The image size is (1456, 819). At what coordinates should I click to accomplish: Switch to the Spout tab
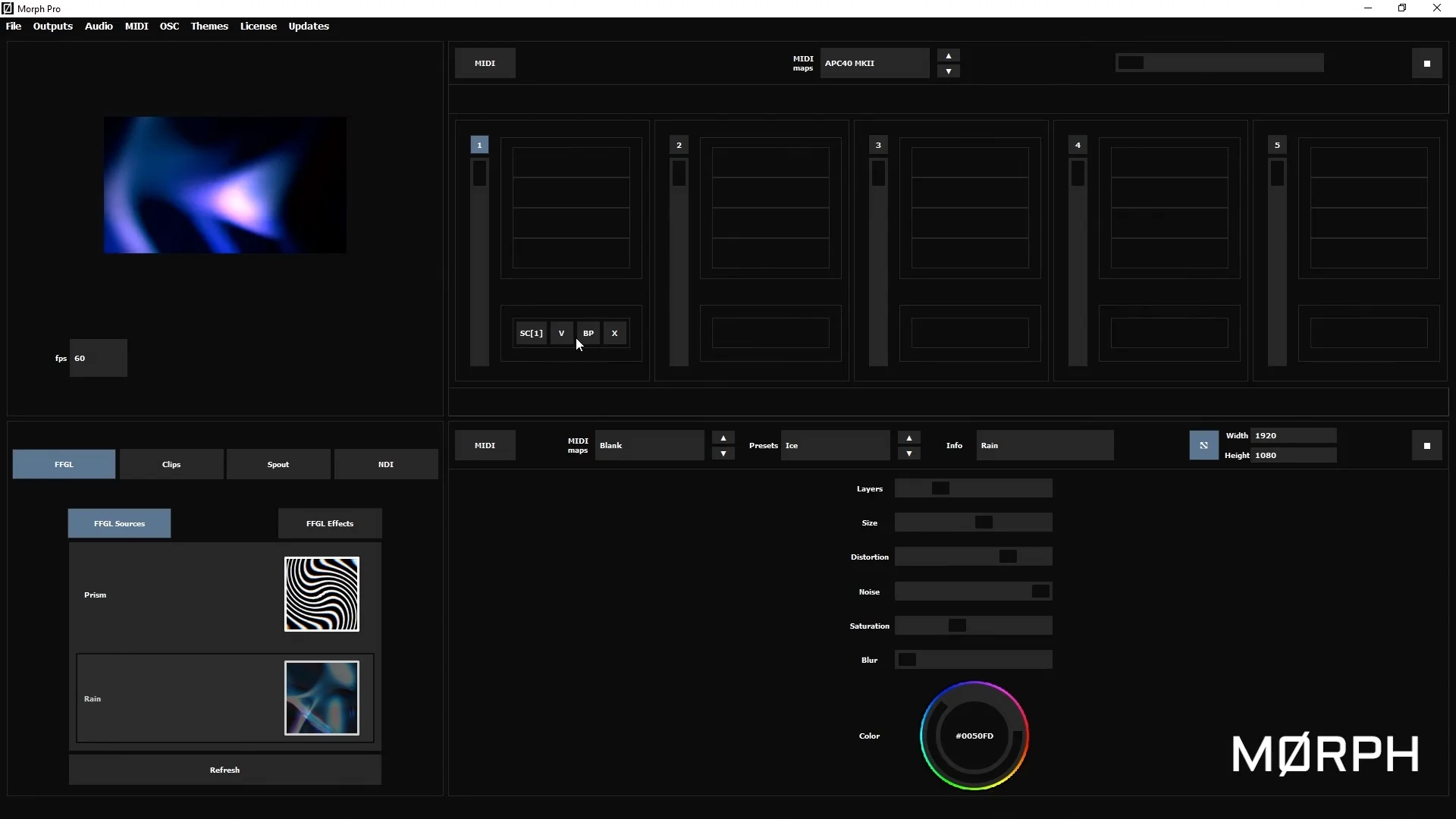click(x=278, y=464)
